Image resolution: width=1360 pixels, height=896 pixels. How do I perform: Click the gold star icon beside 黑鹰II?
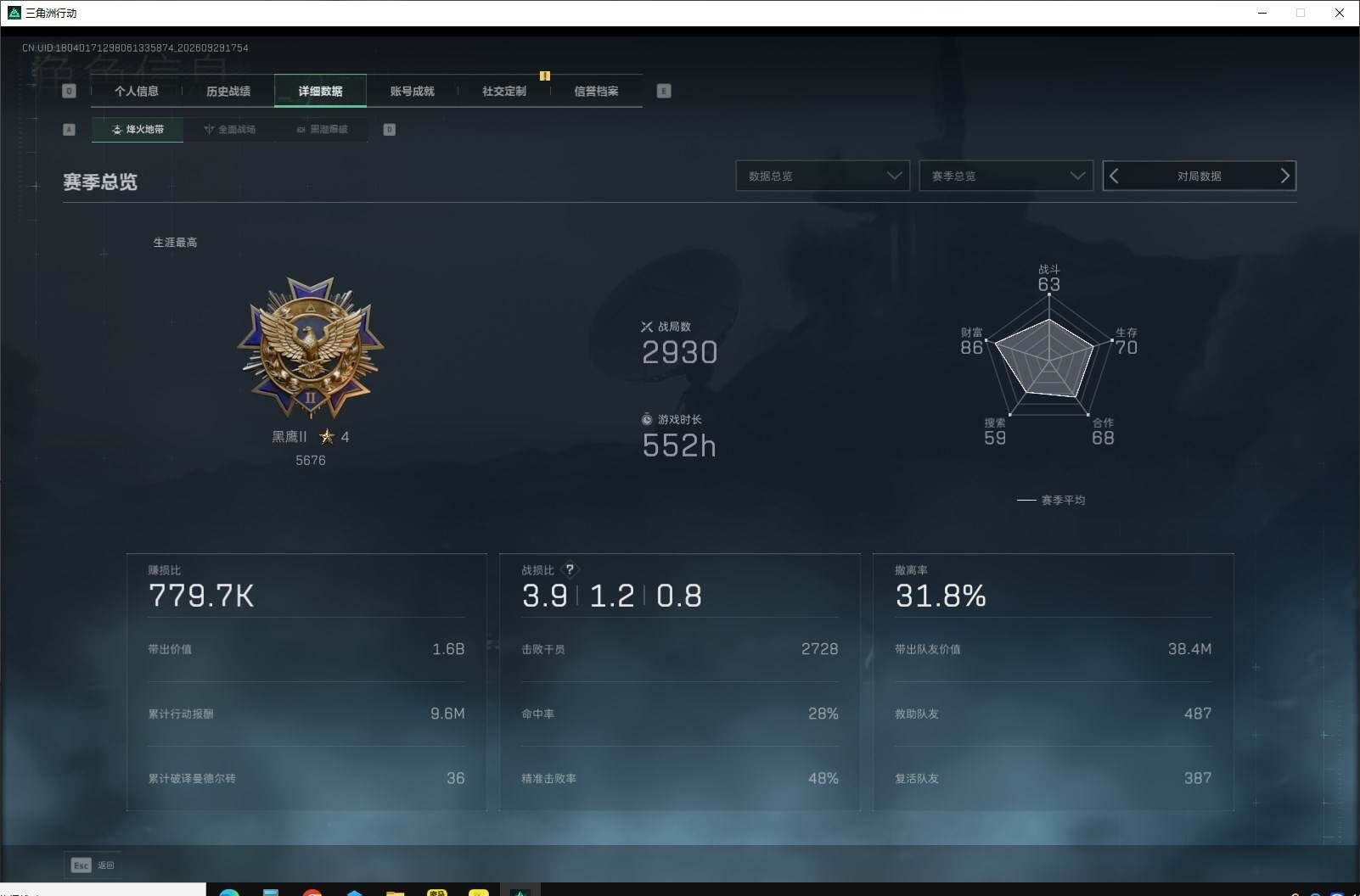(x=327, y=436)
